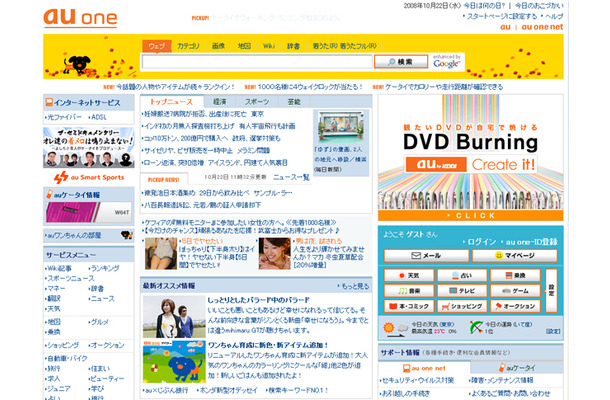Open グルメ in the service menu

tap(100, 322)
